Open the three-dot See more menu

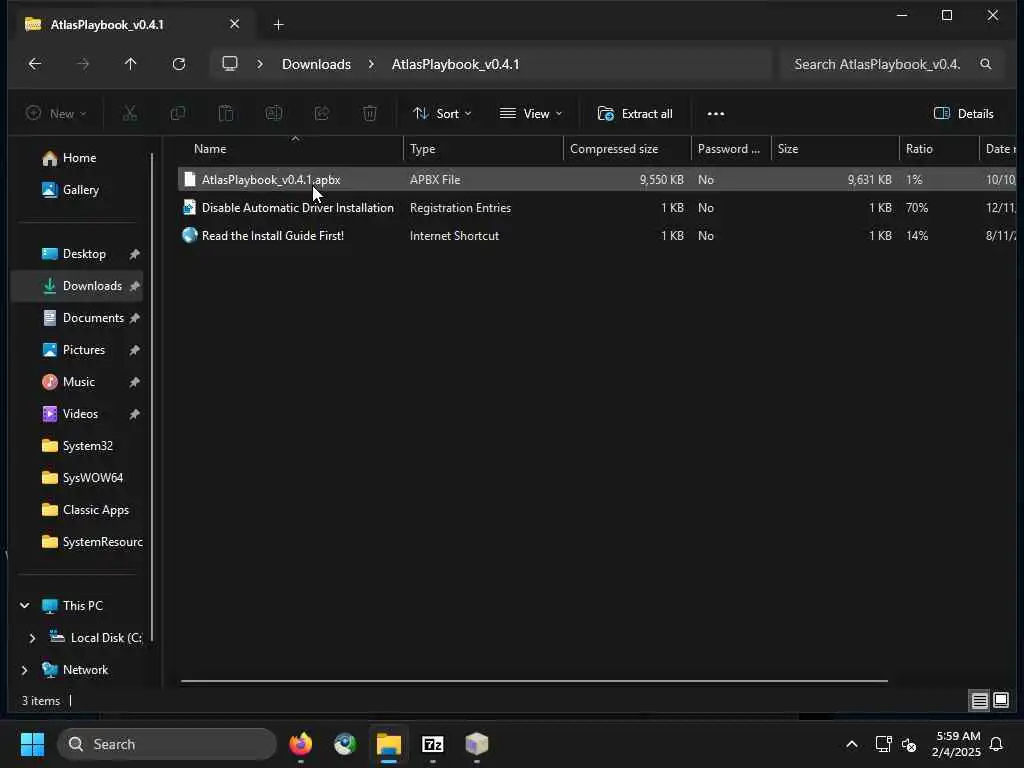(716, 114)
